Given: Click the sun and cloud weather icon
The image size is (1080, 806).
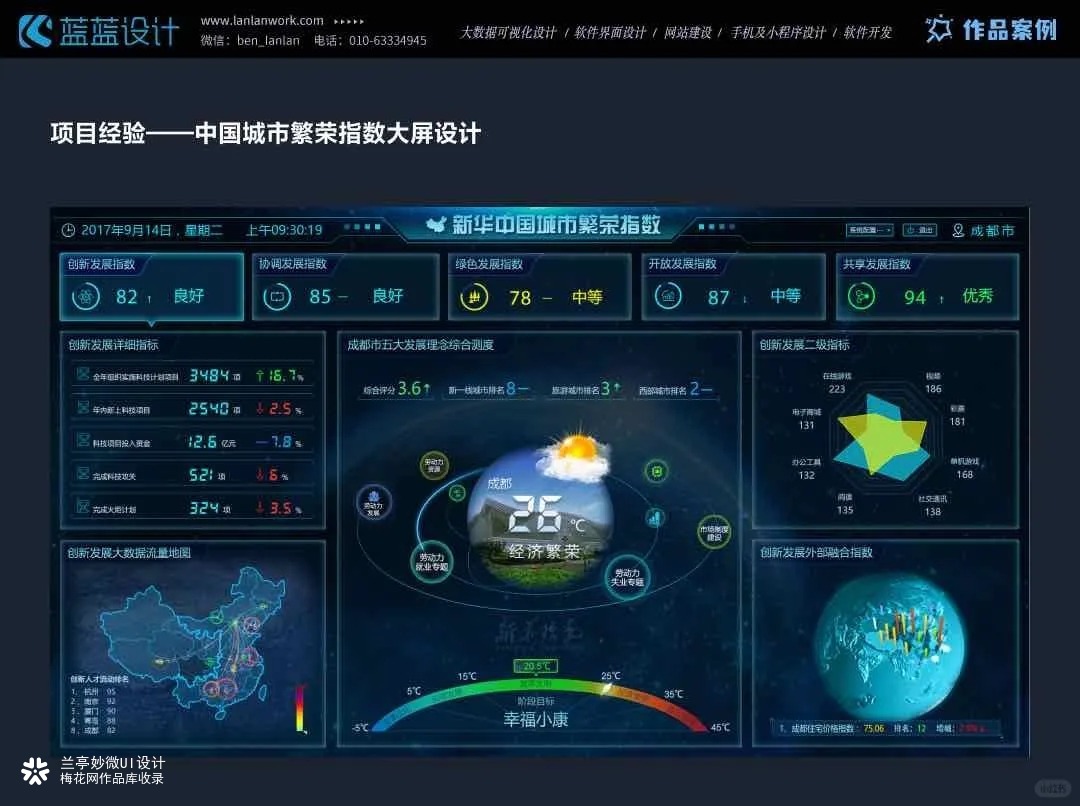Looking at the screenshot, I should coord(575,457).
